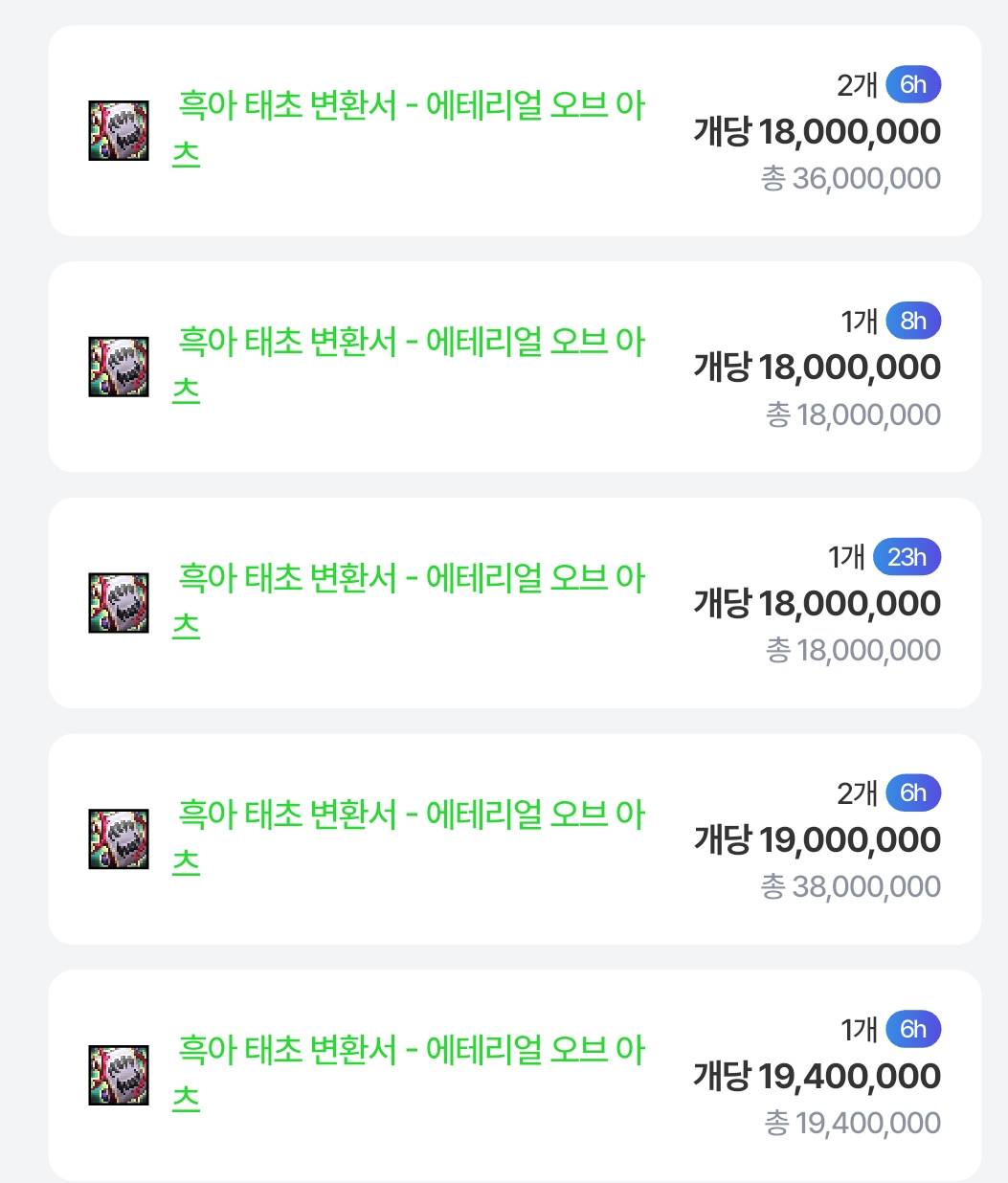Click the item icon in the 36,000,000 total listing
The height and width of the screenshot is (1183, 1008).
point(119,130)
